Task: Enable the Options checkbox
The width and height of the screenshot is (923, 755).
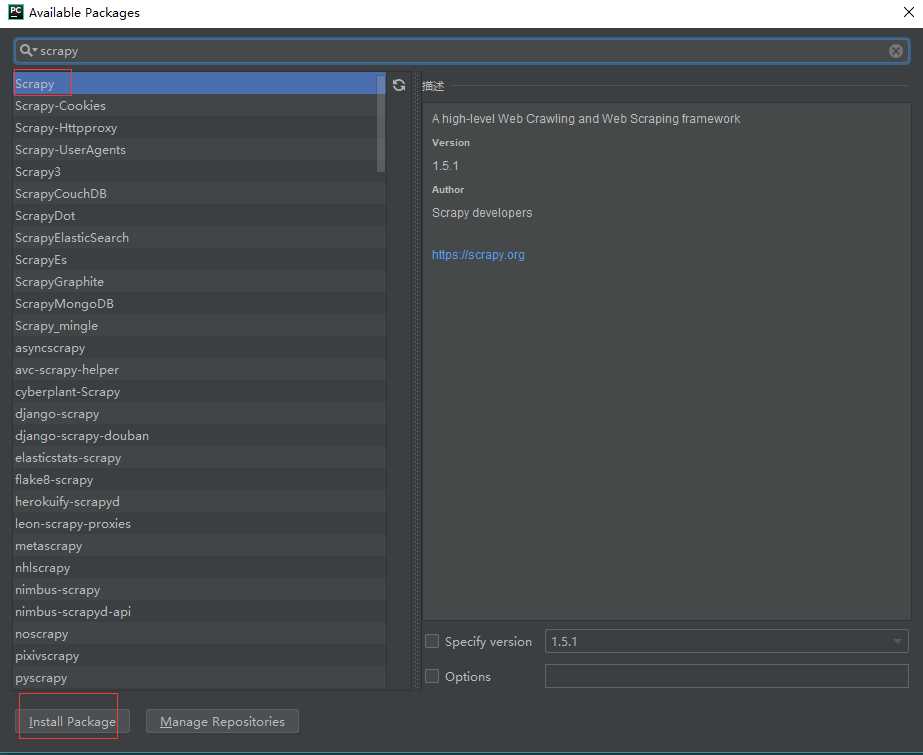Action: 432,676
